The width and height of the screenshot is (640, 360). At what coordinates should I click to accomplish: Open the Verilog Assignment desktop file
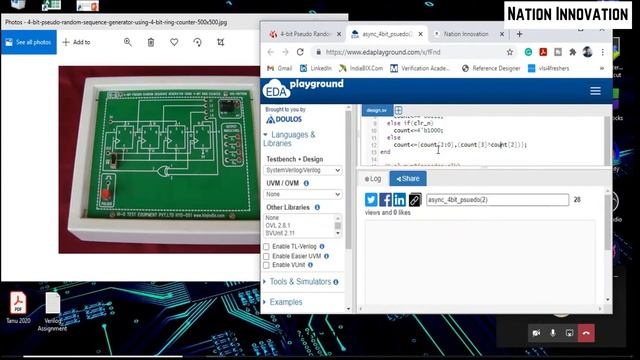coord(52,312)
